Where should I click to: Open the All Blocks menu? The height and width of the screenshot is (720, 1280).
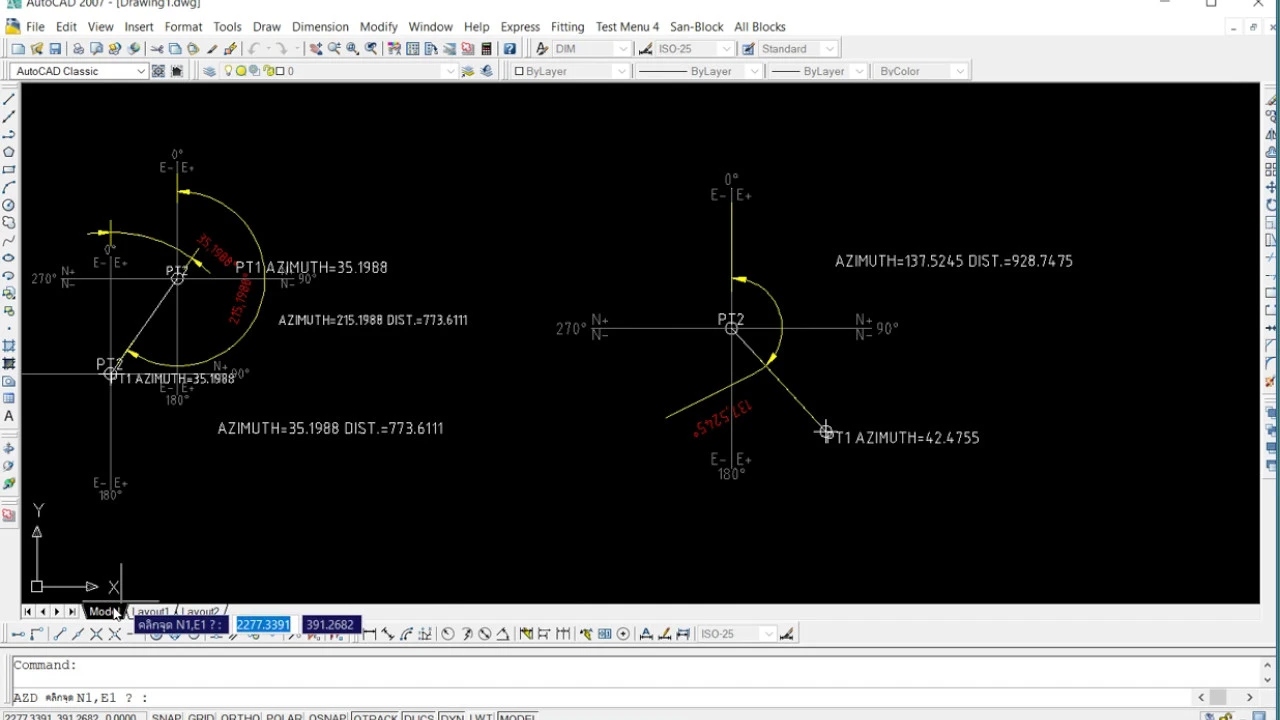[760, 27]
